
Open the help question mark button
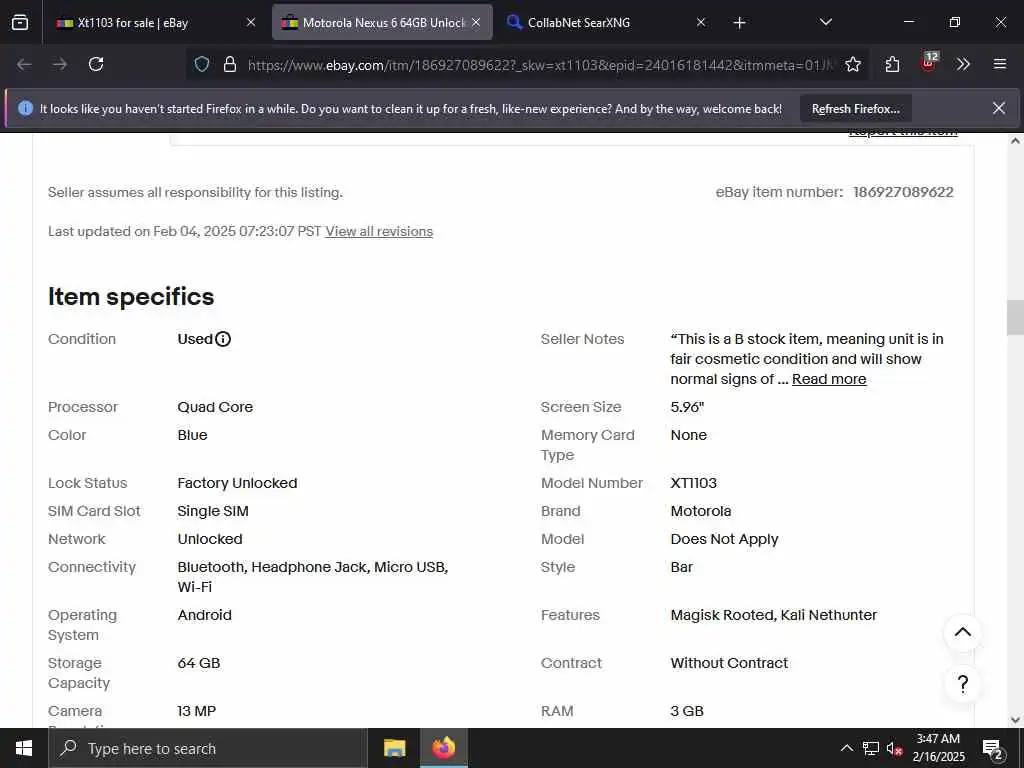pyautogui.click(x=963, y=684)
